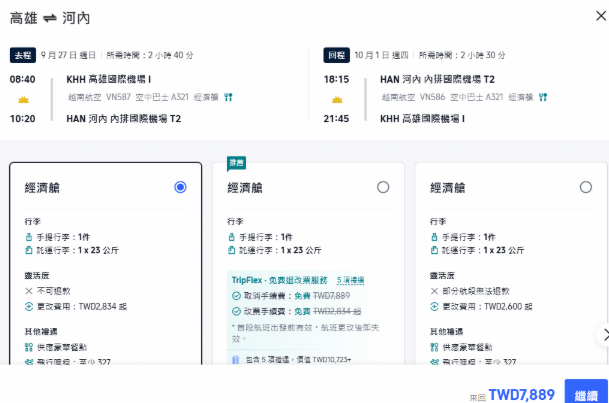Screen dimensions: 609x403
Task: Click the return trip label badge
Action: [336, 55]
